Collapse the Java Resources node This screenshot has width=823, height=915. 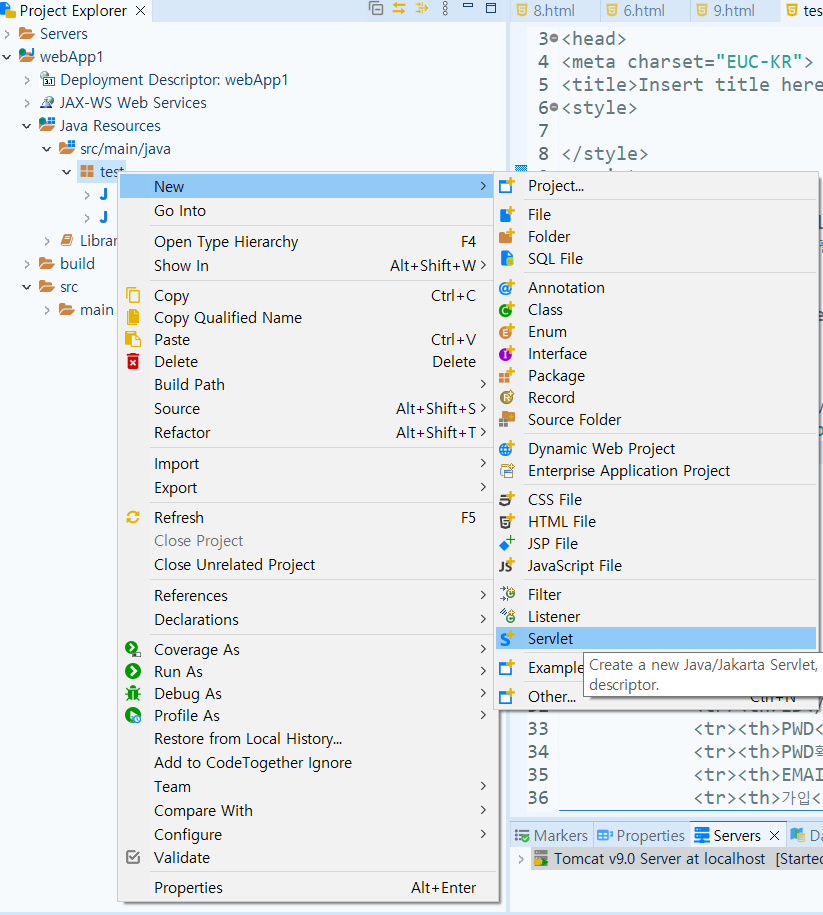pos(27,126)
